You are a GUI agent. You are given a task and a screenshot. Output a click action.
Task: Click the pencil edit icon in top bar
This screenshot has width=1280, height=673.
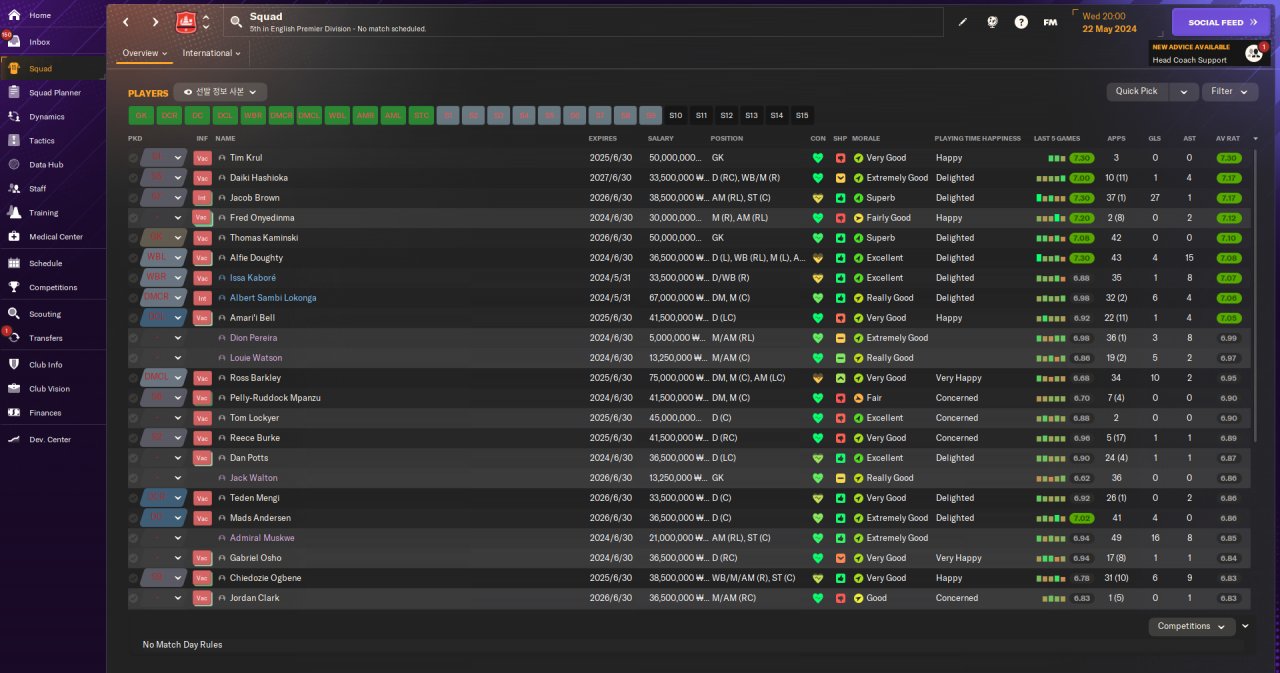tap(963, 22)
